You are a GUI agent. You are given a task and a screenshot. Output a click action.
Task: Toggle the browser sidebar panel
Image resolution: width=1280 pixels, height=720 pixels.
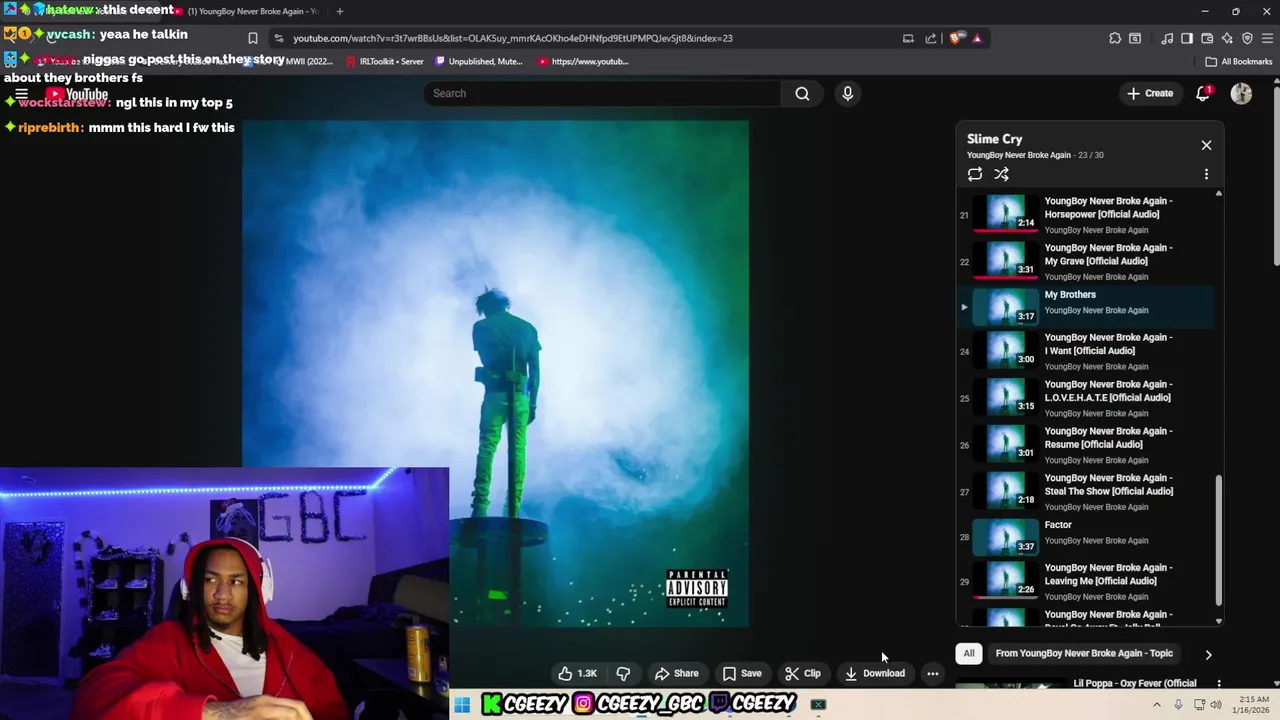(1187, 38)
